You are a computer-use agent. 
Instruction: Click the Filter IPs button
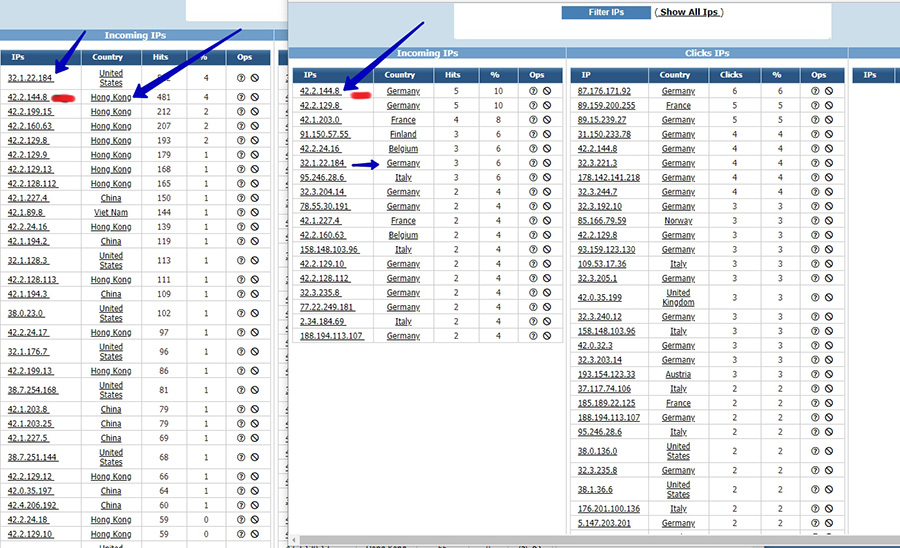coord(606,12)
